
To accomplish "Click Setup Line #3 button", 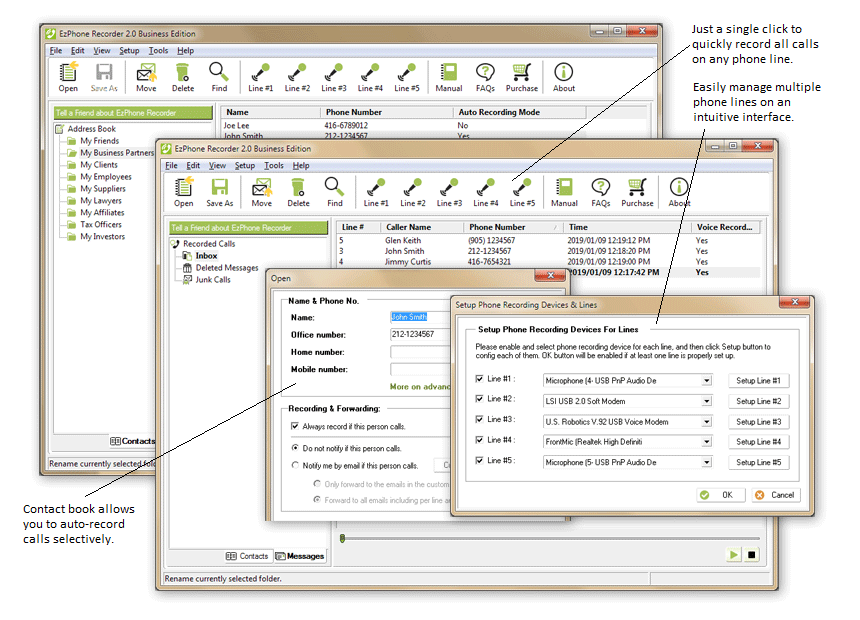I will click(759, 421).
